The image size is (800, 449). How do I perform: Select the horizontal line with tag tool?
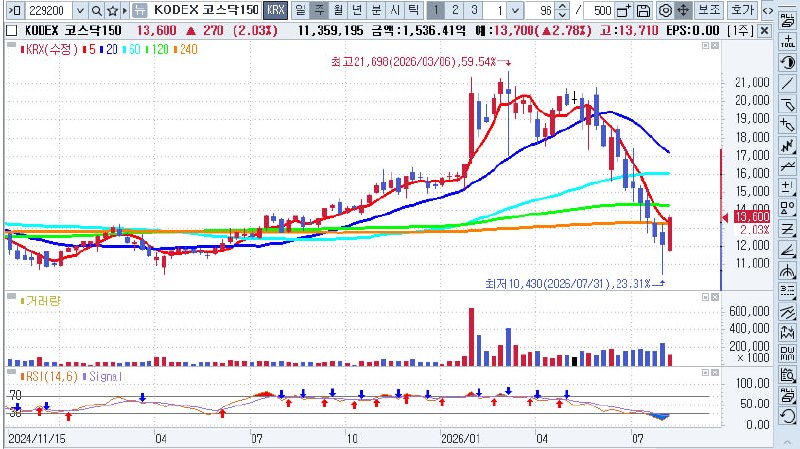787,104
